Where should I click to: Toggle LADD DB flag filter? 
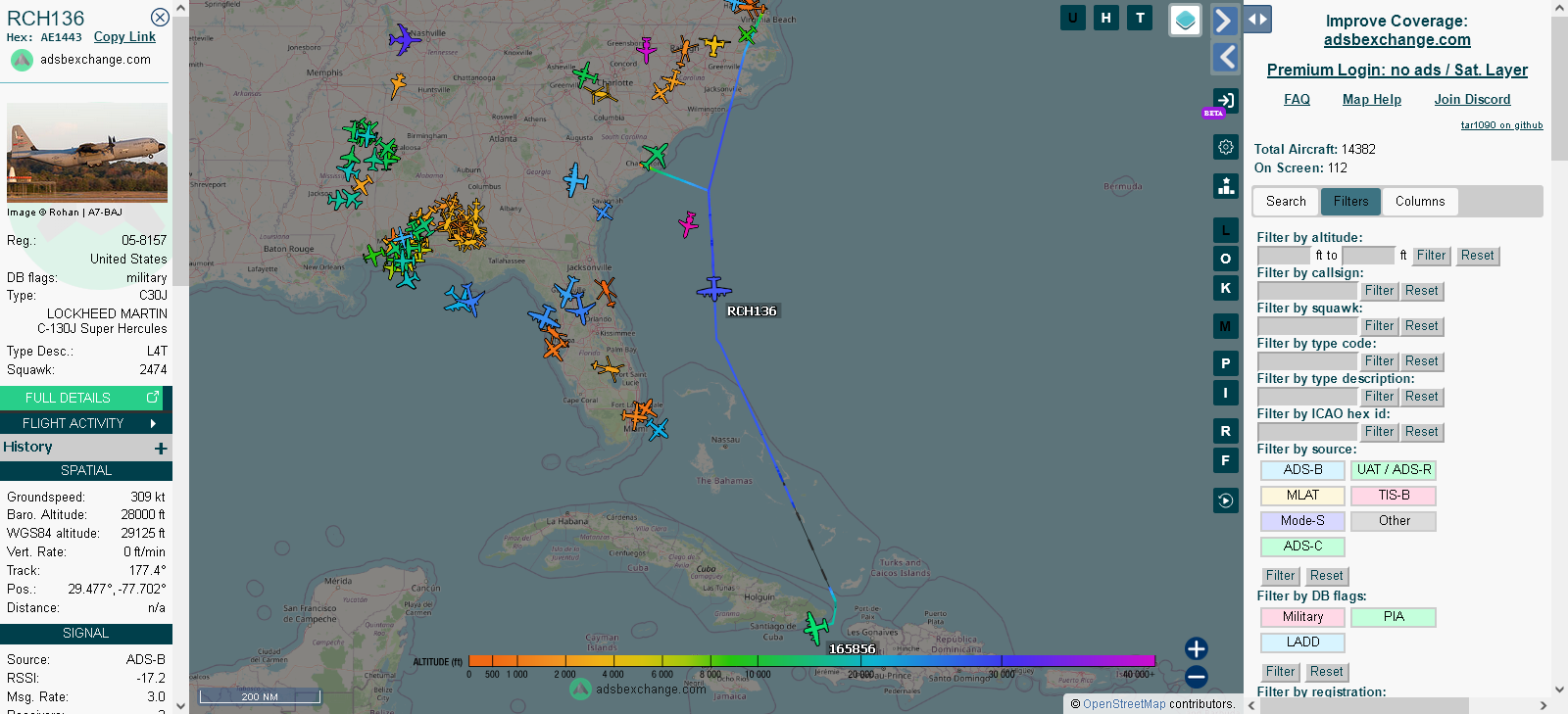pyautogui.click(x=1302, y=643)
